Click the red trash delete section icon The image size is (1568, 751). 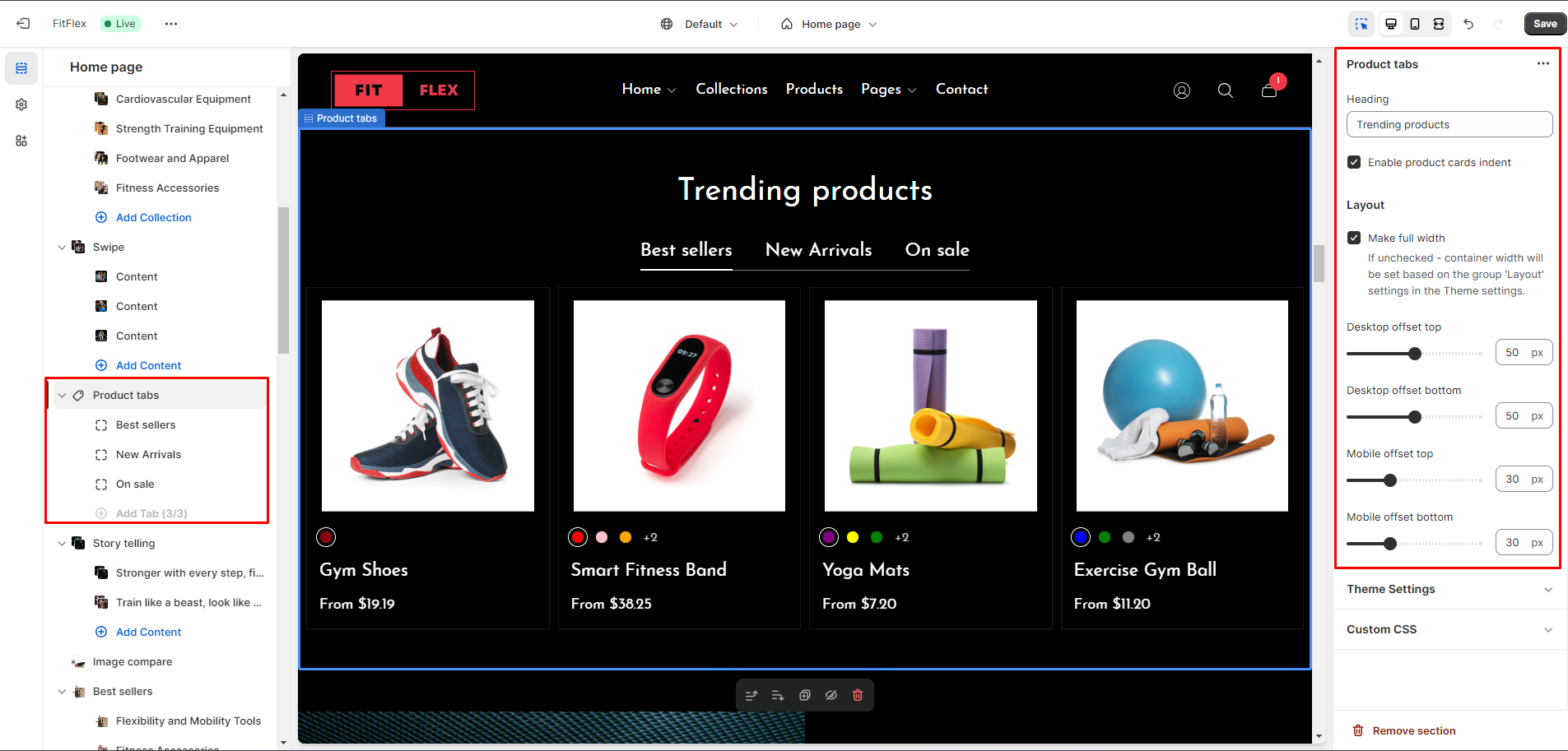858,695
